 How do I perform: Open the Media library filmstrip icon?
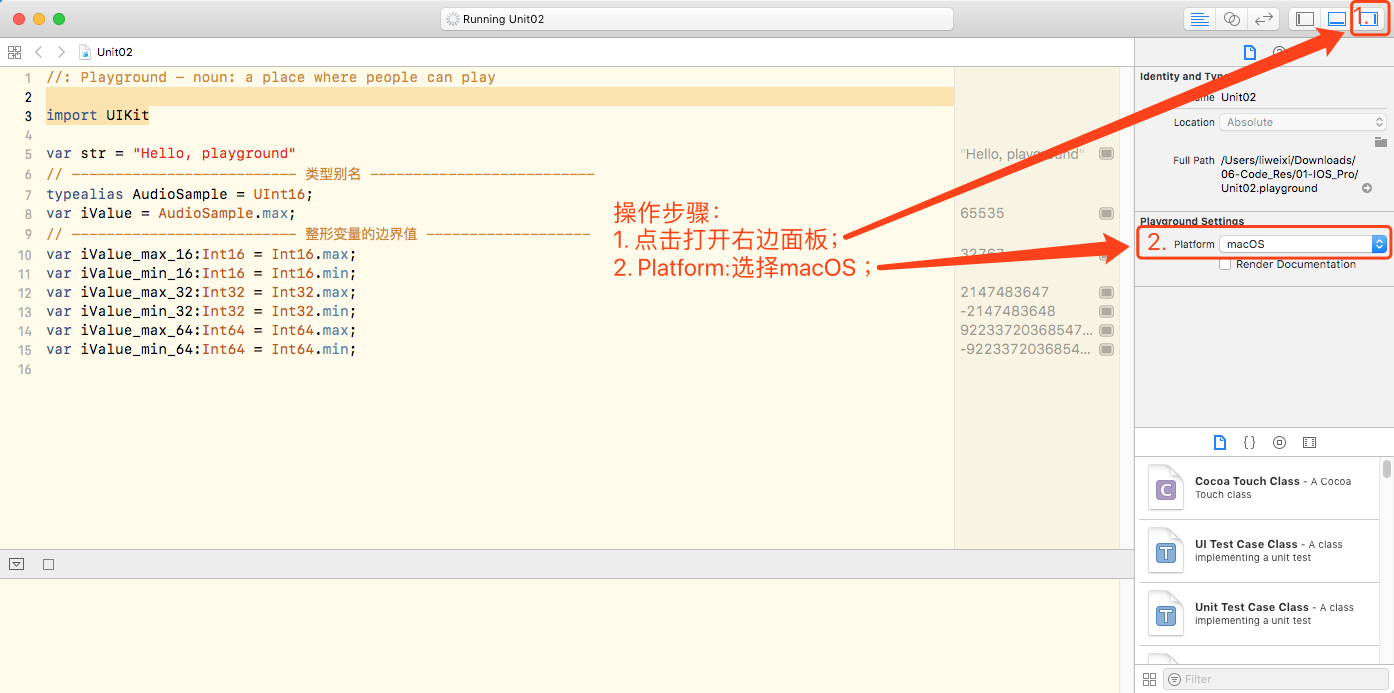coord(1309,442)
